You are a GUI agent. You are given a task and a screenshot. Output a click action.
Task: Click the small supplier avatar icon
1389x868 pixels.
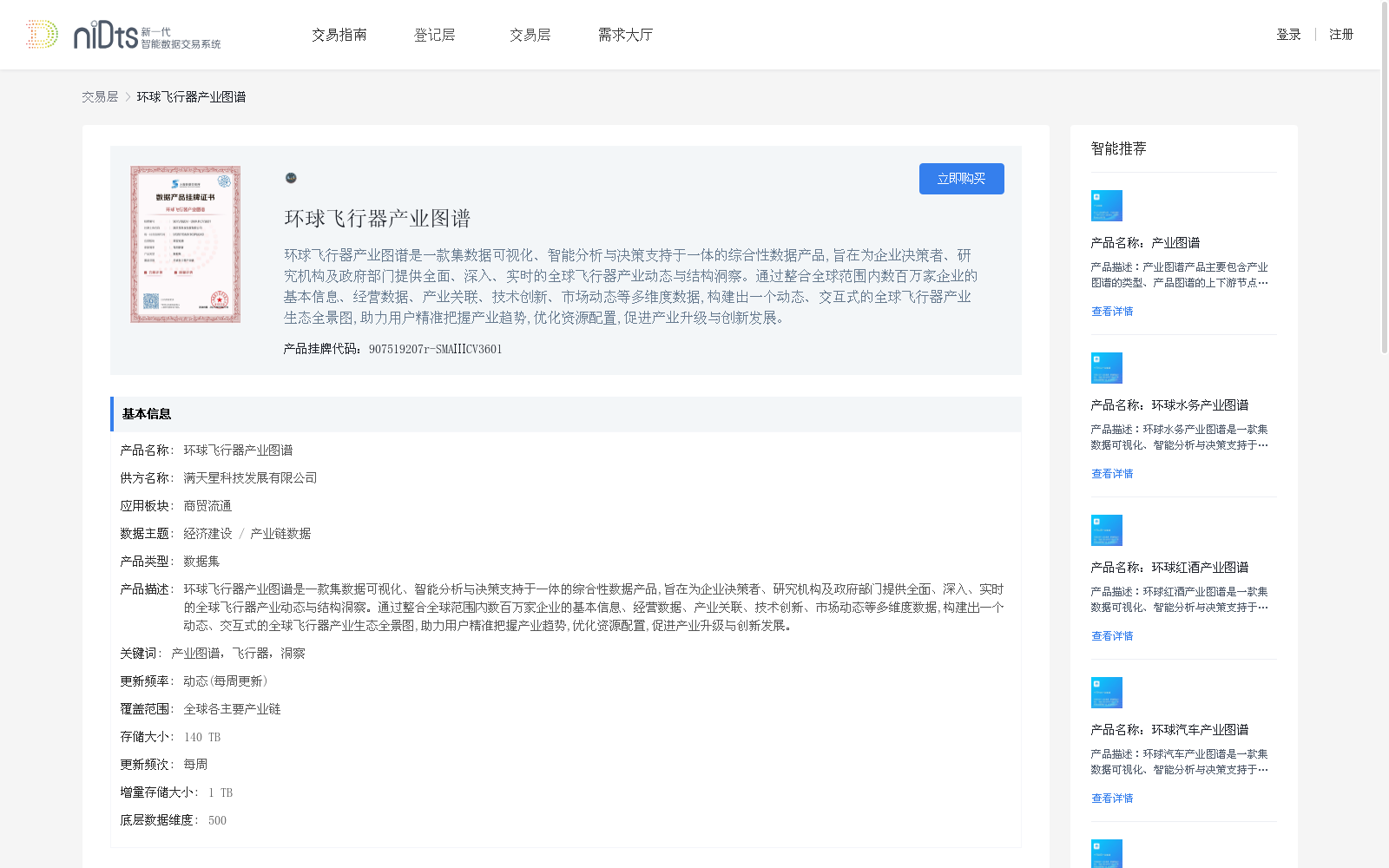click(x=291, y=178)
